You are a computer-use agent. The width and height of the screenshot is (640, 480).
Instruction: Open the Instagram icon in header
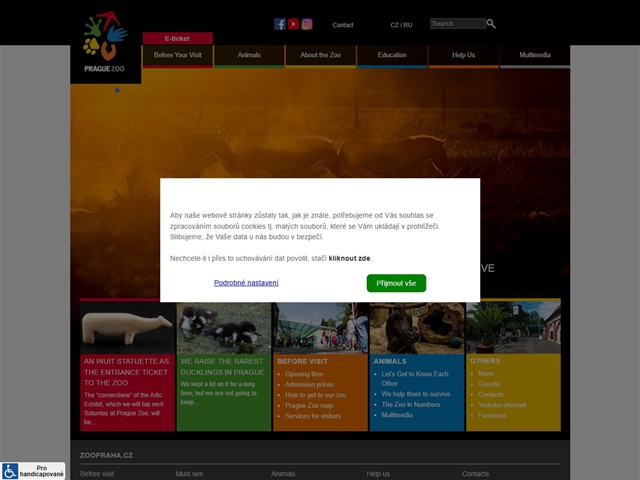pos(307,24)
